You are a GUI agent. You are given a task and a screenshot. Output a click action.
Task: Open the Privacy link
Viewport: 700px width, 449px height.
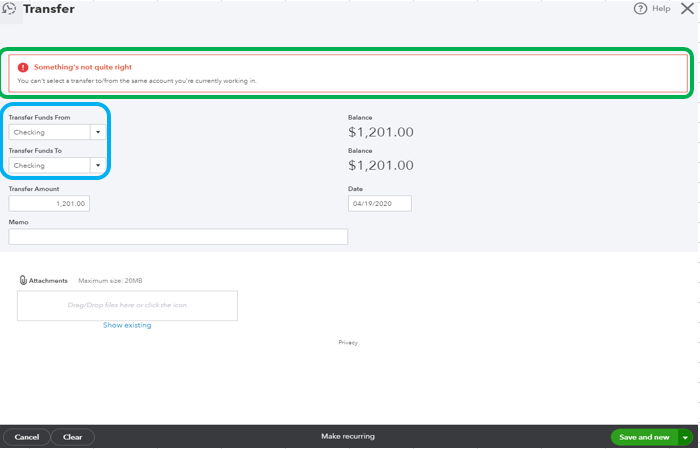click(347, 343)
